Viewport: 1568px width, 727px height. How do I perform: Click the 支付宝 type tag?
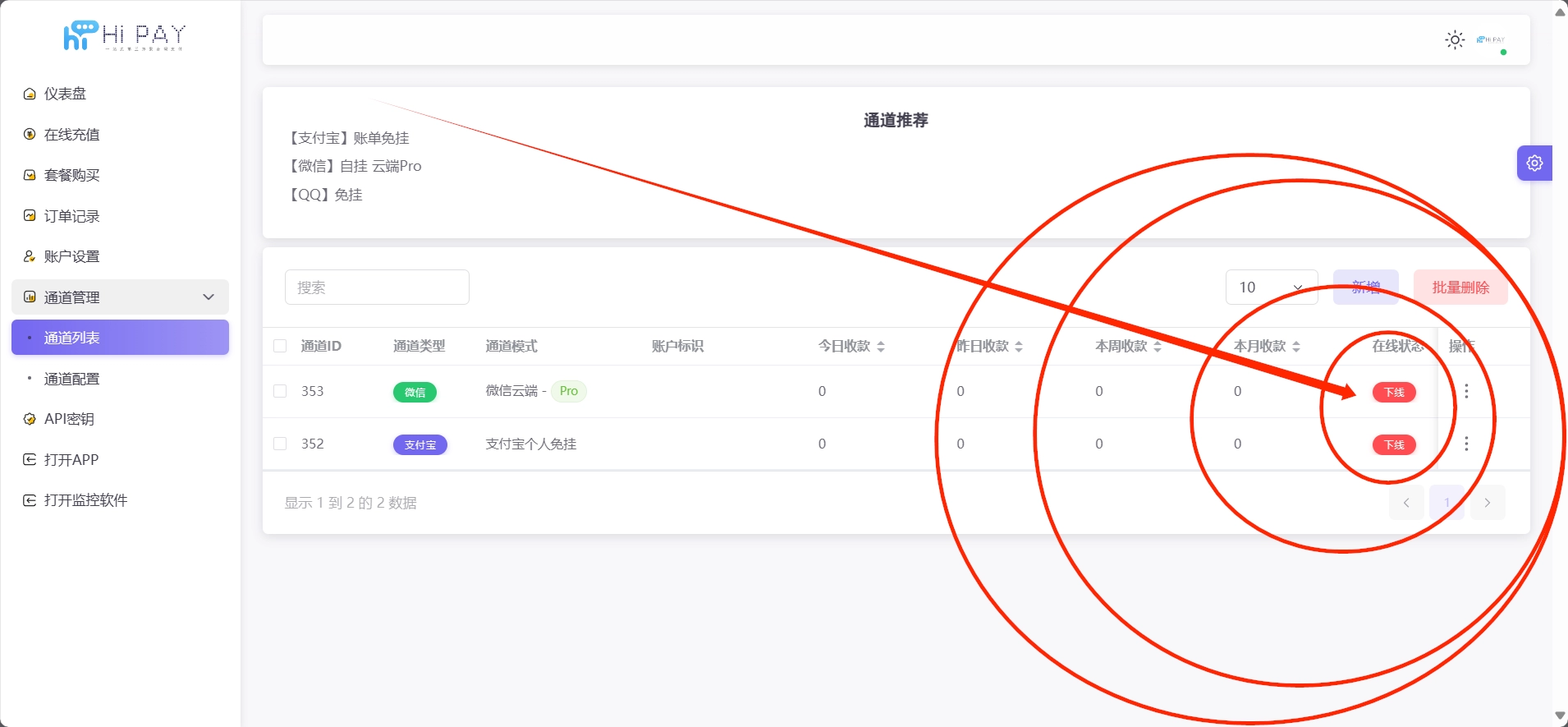(x=420, y=444)
